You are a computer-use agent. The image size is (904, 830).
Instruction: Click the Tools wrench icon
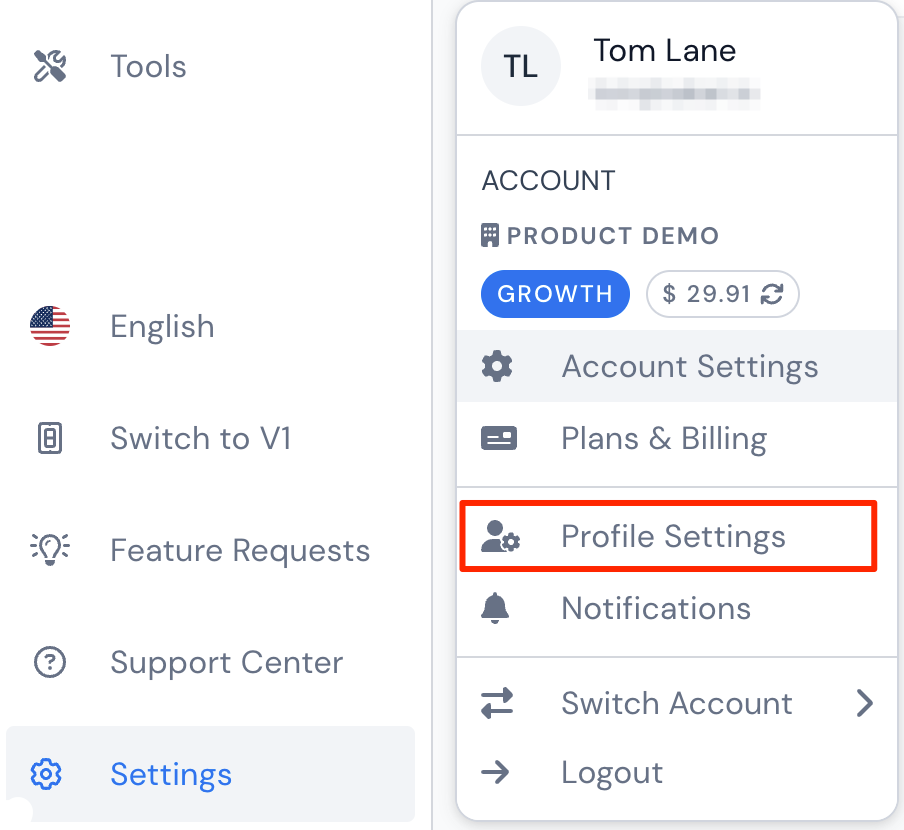[x=50, y=66]
